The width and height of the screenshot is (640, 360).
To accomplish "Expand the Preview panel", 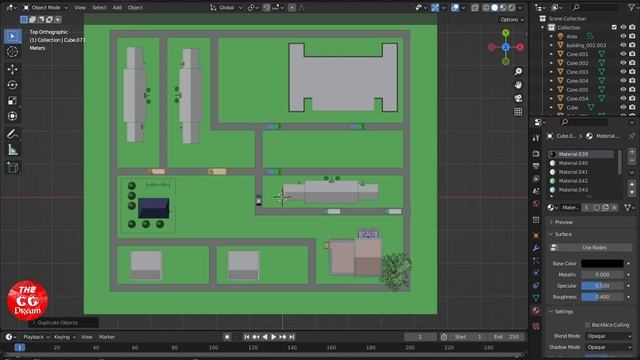I will click(563, 222).
